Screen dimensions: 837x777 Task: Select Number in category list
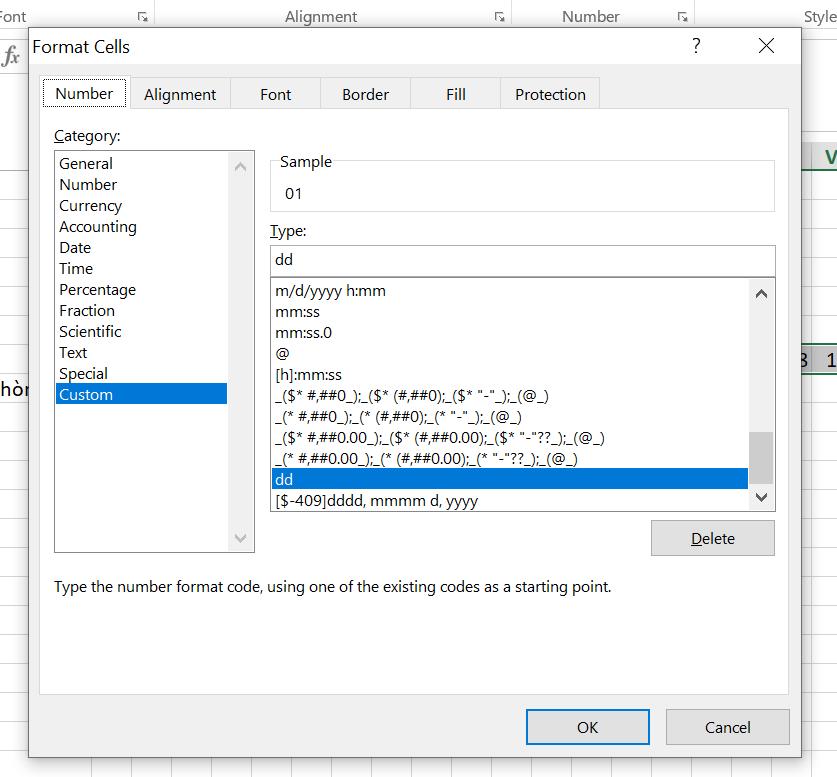tap(141, 184)
